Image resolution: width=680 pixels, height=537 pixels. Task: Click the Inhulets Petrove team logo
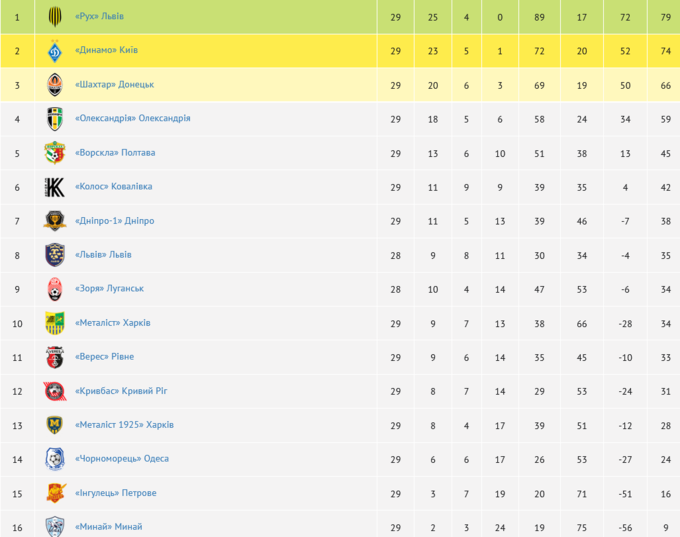pyautogui.click(x=55, y=493)
